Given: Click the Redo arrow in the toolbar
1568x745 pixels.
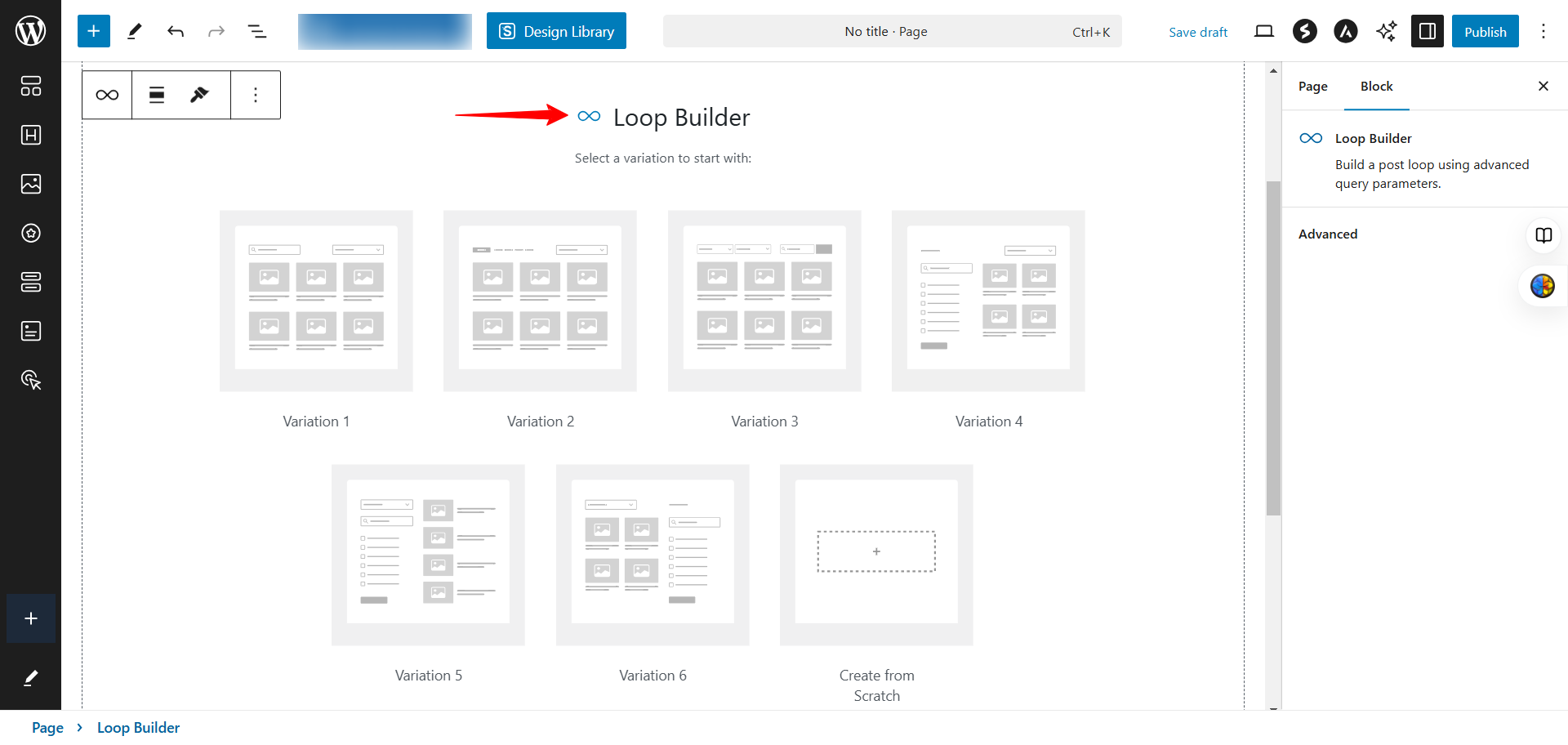Looking at the screenshot, I should (x=216, y=31).
